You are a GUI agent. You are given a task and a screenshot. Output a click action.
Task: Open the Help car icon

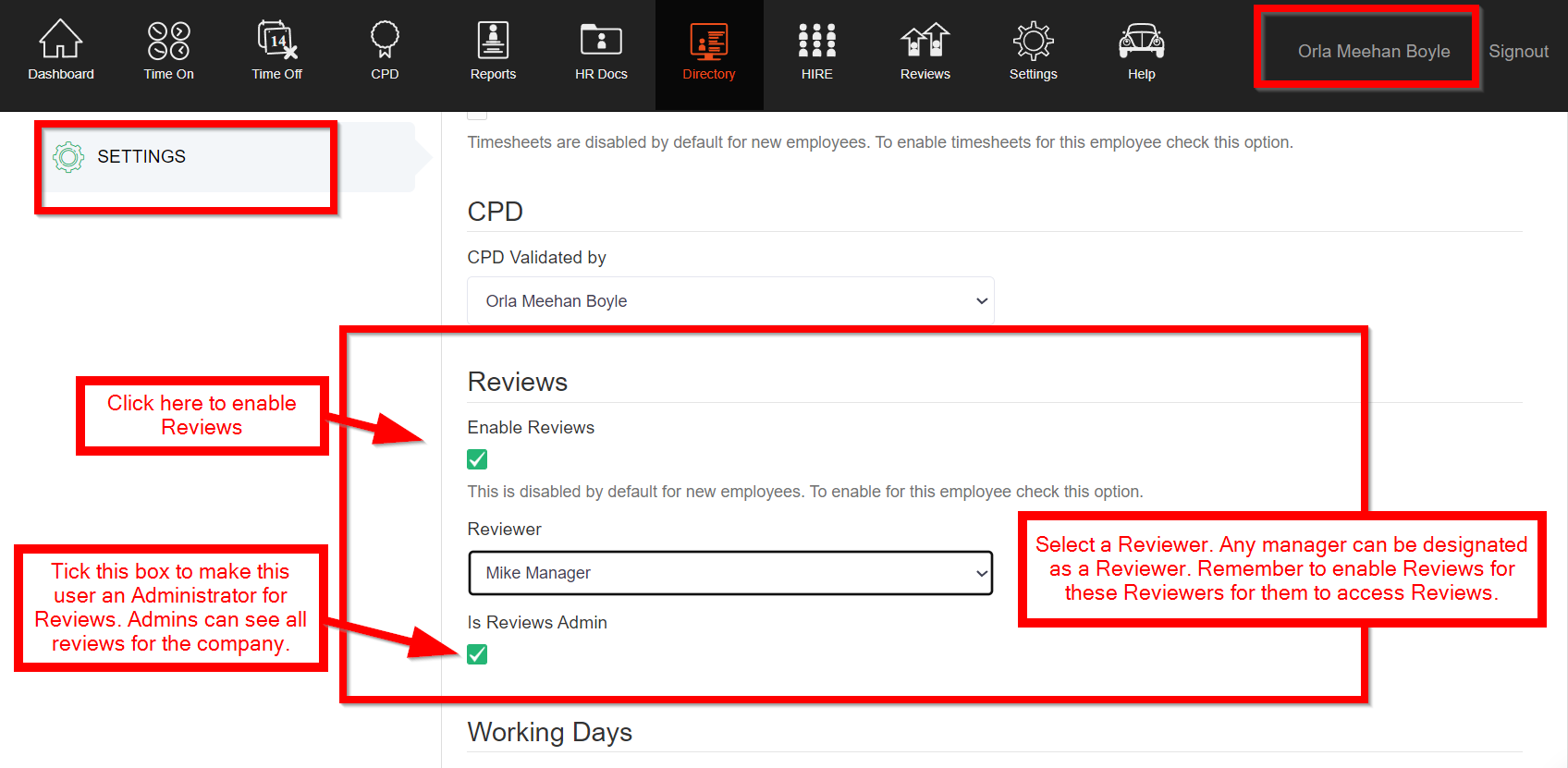(1141, 41)
